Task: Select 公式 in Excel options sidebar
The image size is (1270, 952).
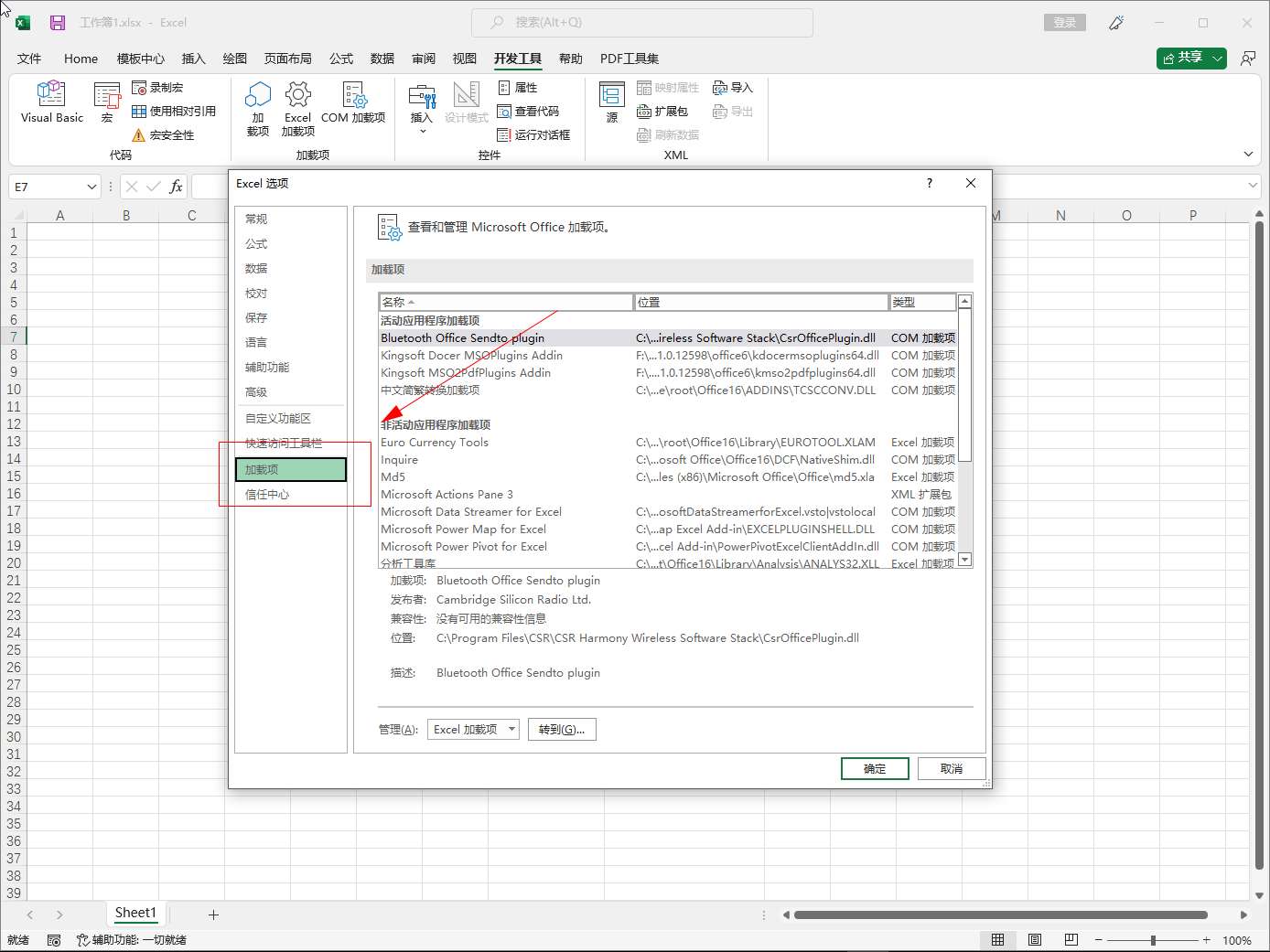Action: pyautogui.click(x=290, y=244)
